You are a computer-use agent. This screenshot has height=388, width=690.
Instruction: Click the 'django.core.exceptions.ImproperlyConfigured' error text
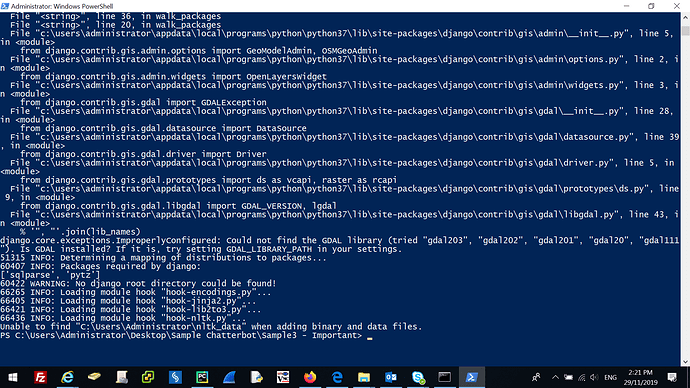click(110, 241)
